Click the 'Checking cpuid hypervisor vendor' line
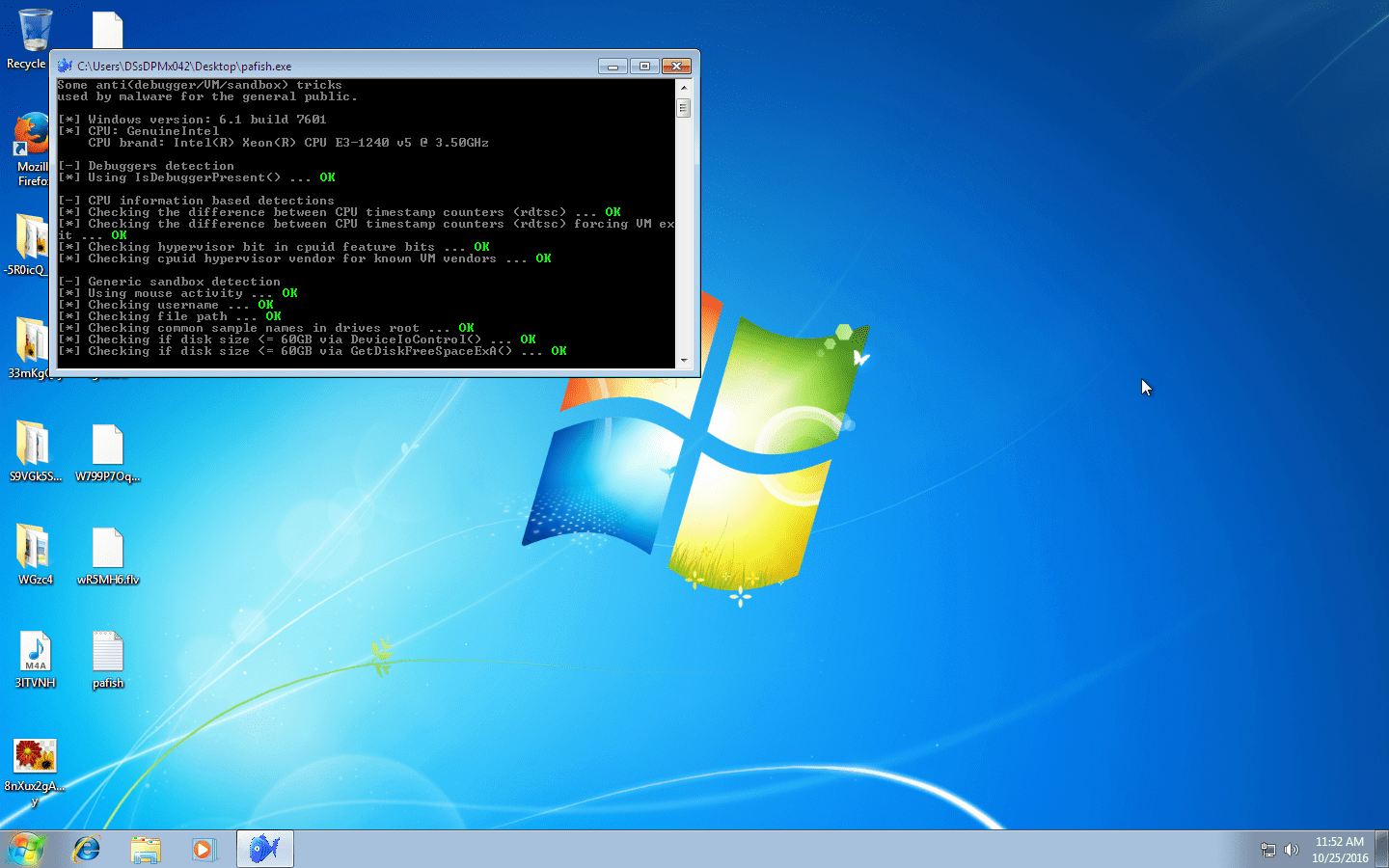 pos(305,258)
